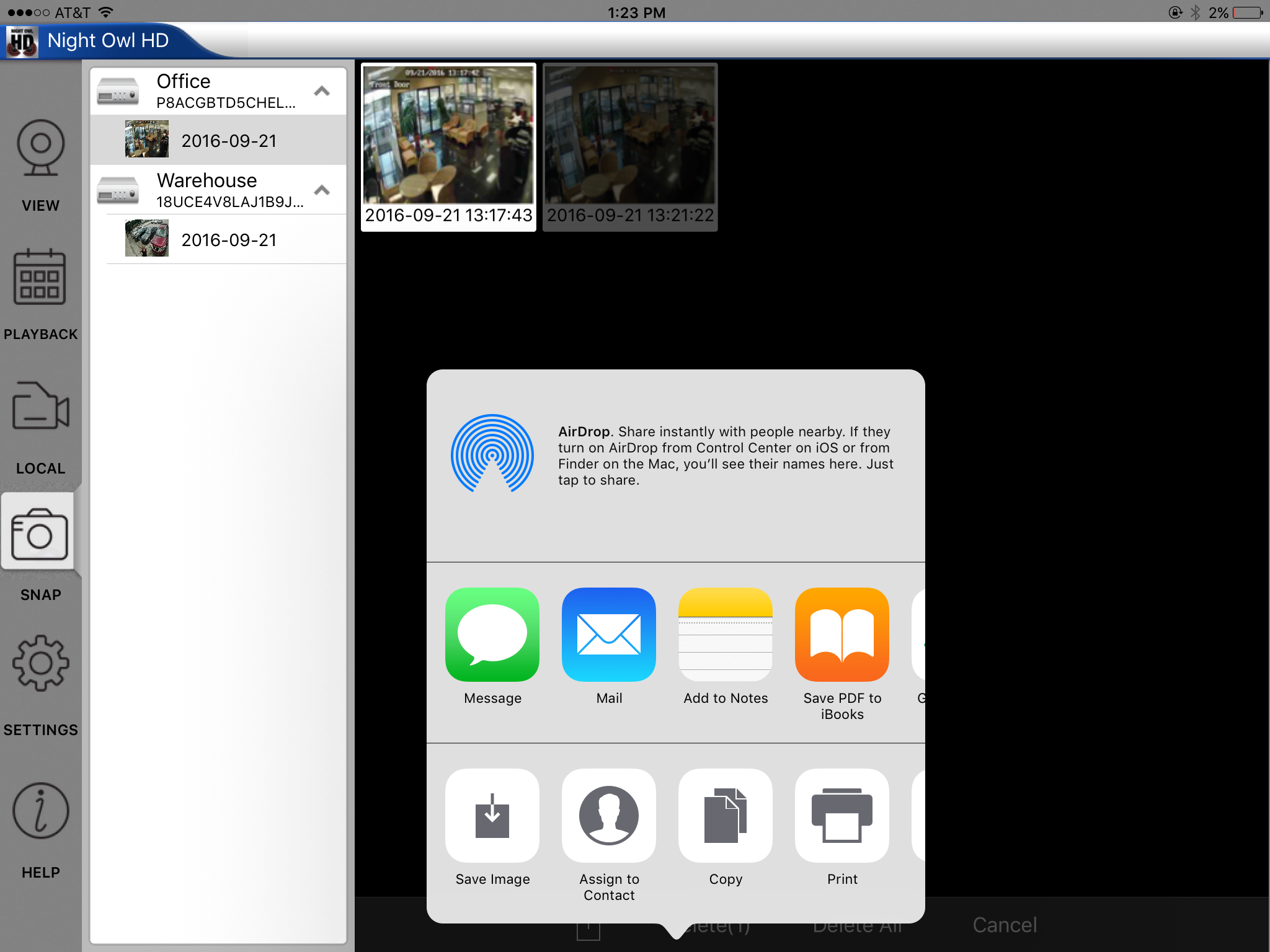Image resolution: width=1270 pixels, height=952 pixels.
Task: Choose Save PDF to iBooks
Action: tap(842, 654)
